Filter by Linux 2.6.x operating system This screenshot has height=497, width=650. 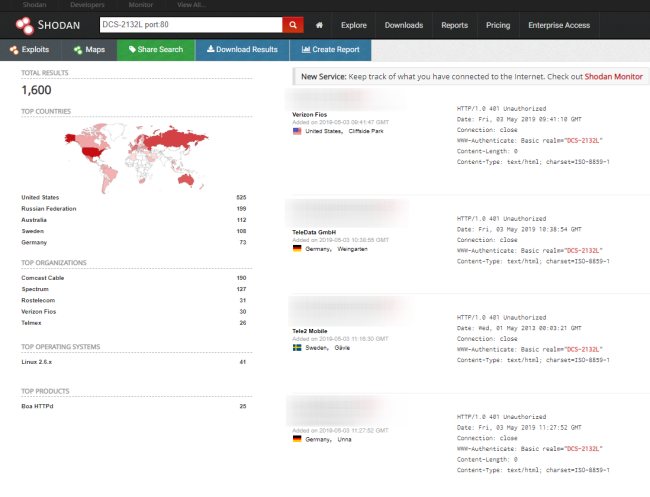coord(36,362)
